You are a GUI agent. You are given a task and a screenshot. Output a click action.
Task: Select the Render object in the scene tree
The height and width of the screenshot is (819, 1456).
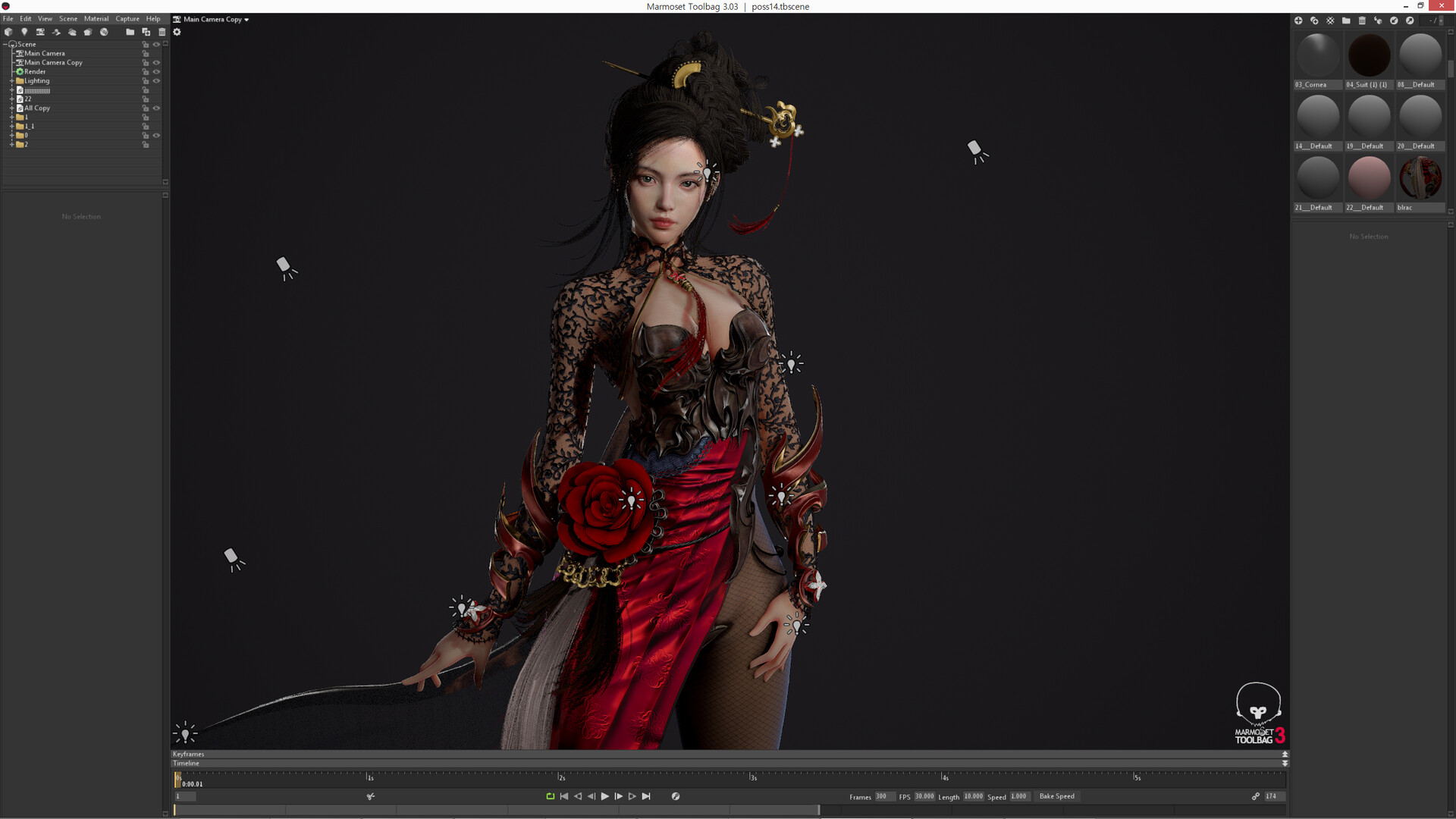point(35,71)
